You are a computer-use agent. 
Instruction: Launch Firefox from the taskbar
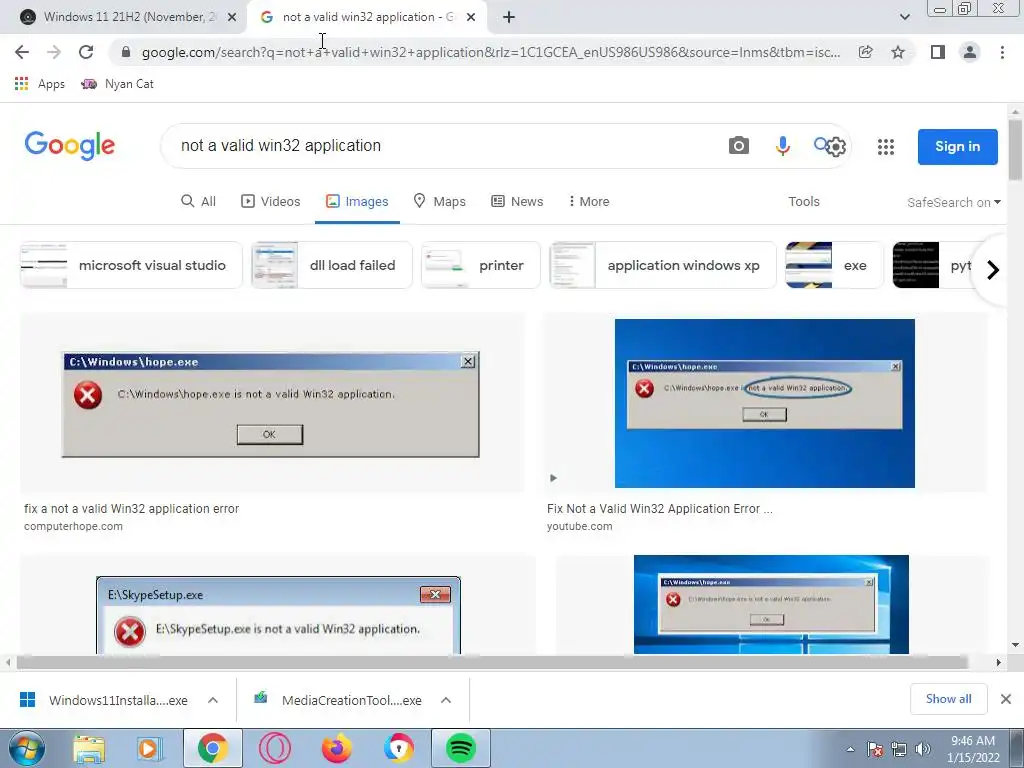click(x=336, y=748)
